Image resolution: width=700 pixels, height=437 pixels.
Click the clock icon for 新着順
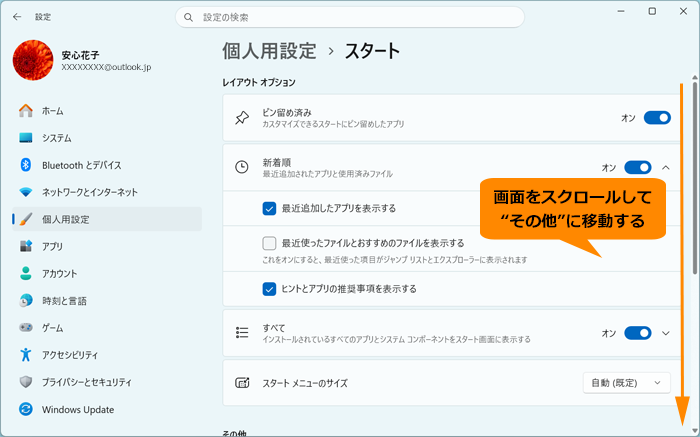(242, 167)
